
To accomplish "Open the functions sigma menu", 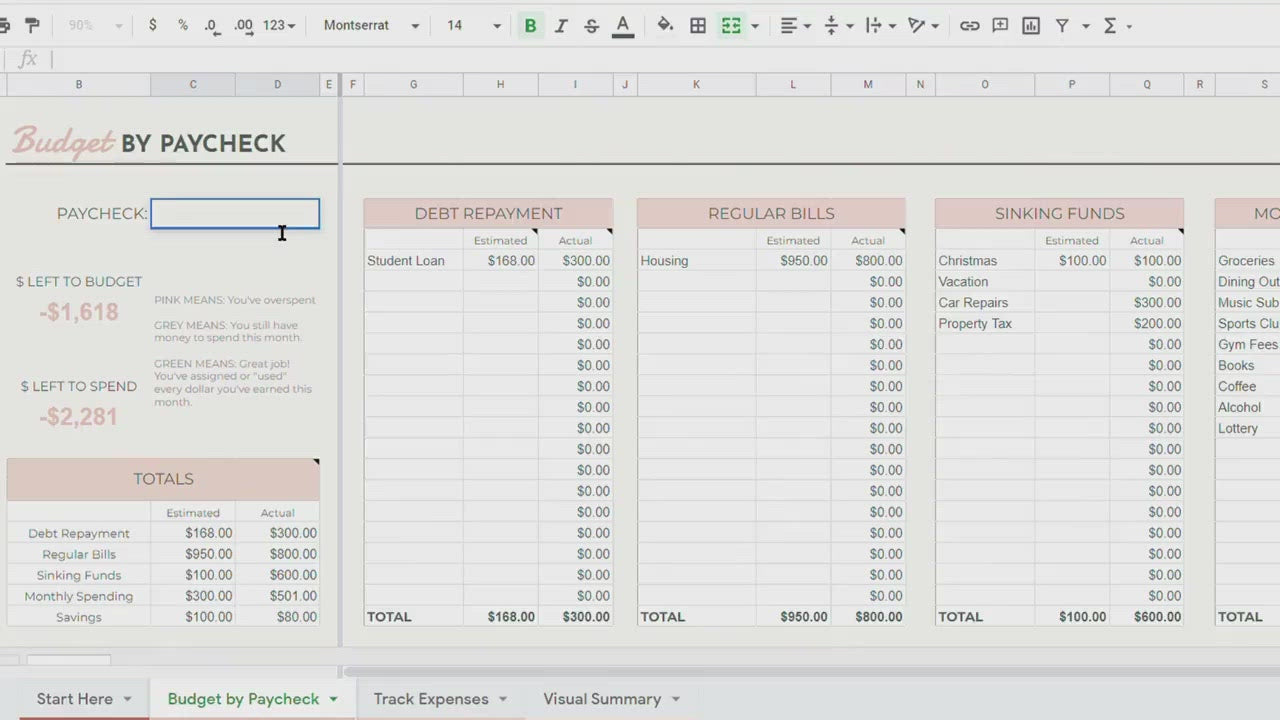I will tap(1110, 25).
